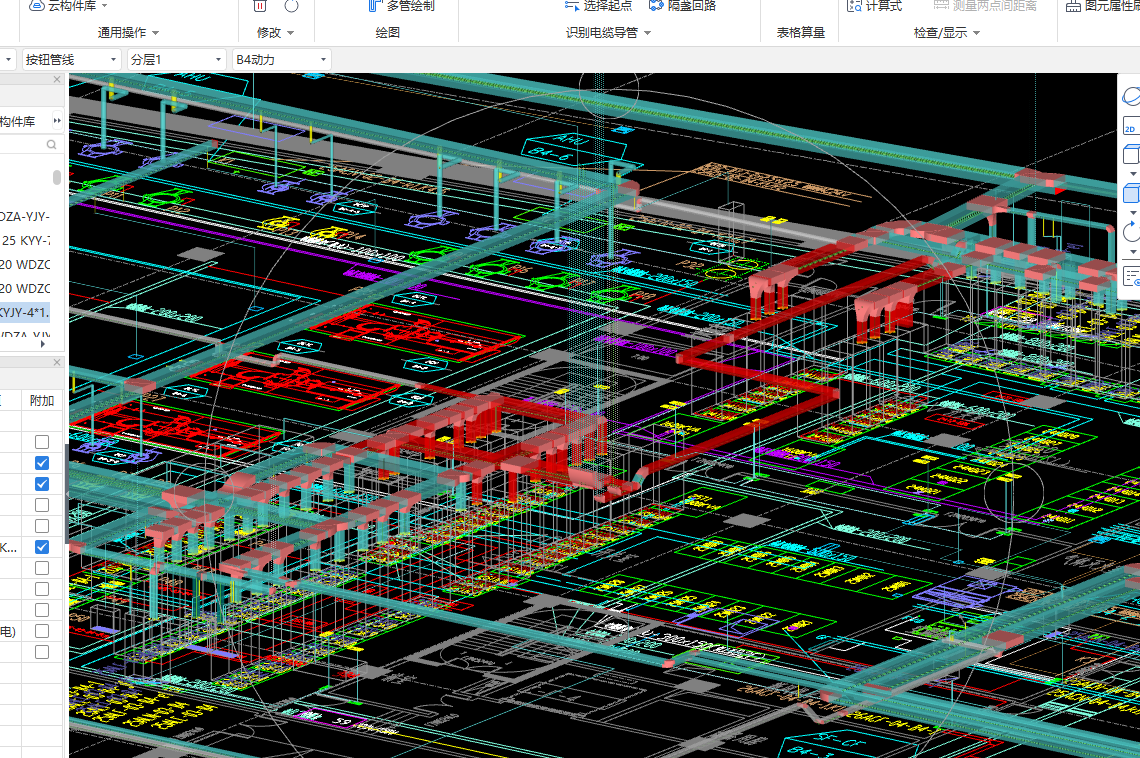Click the orbit view icon in right toolbar
The height and width of the screenshot is (758, 1140).
pos(1131,97)
